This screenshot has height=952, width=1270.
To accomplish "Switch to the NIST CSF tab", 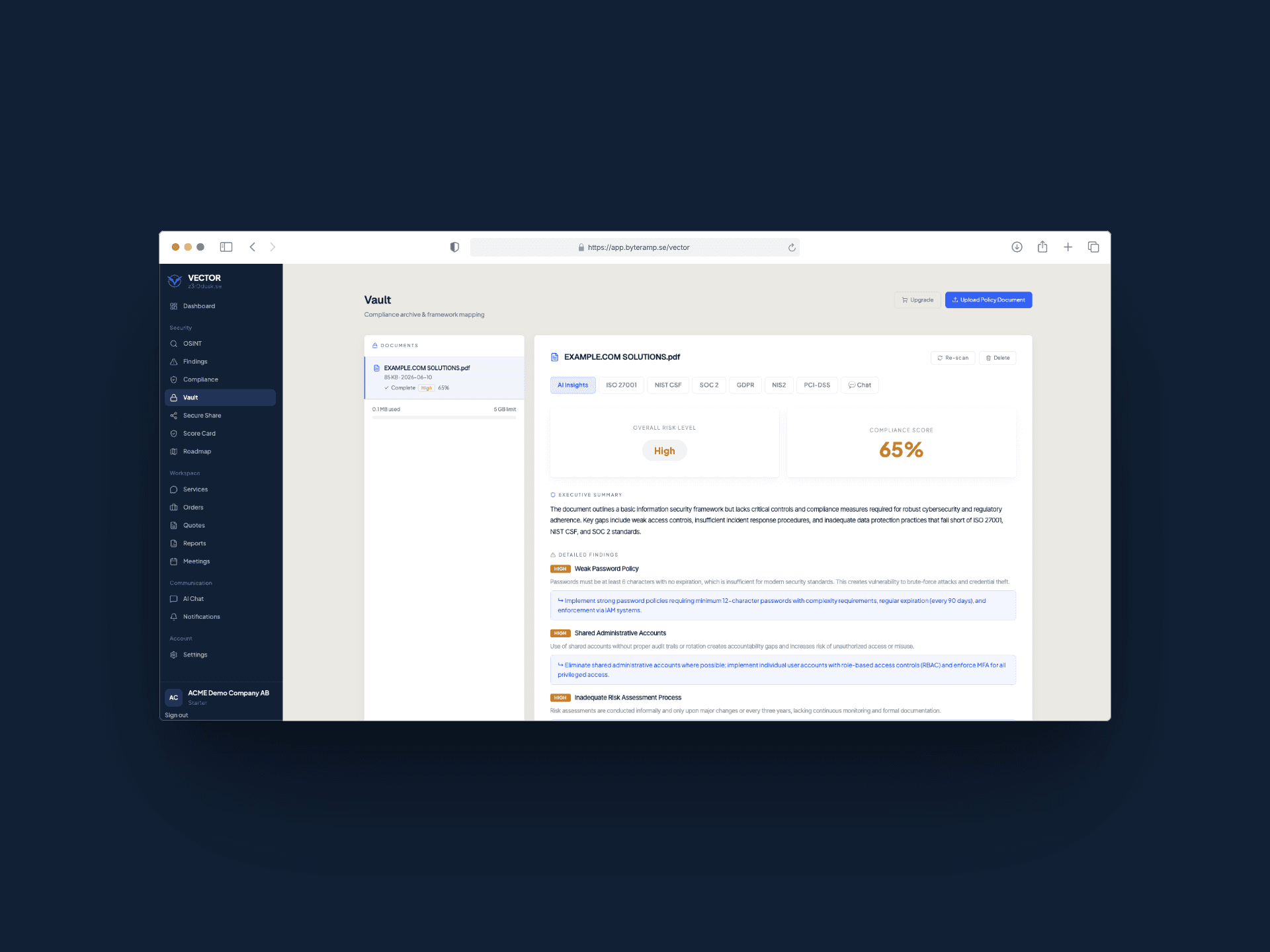I will click(x=668, y=385).
